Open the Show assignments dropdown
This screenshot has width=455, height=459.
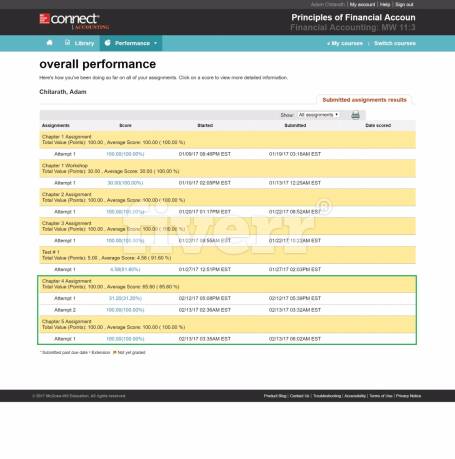(x=318, y=115)
